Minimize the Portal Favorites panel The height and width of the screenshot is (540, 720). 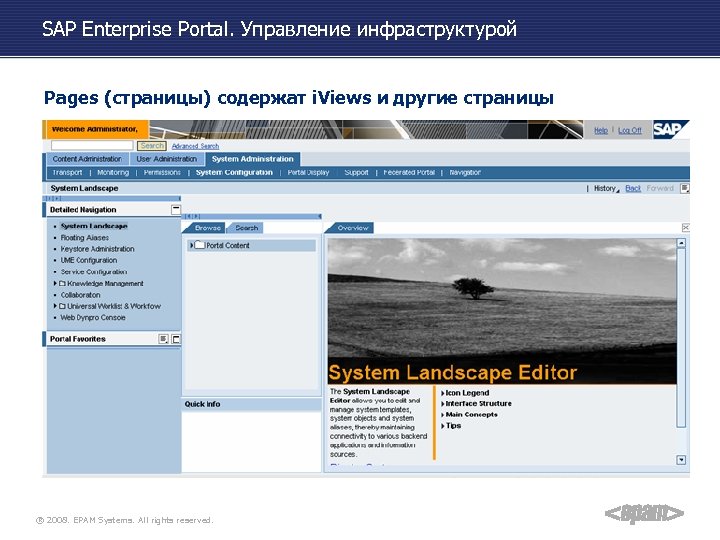pyautogui.click(x=176, y=339)
